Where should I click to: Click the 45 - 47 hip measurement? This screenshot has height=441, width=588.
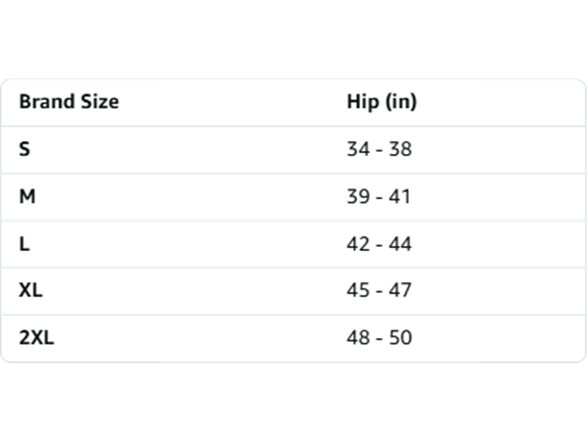[x=379, y=290]
